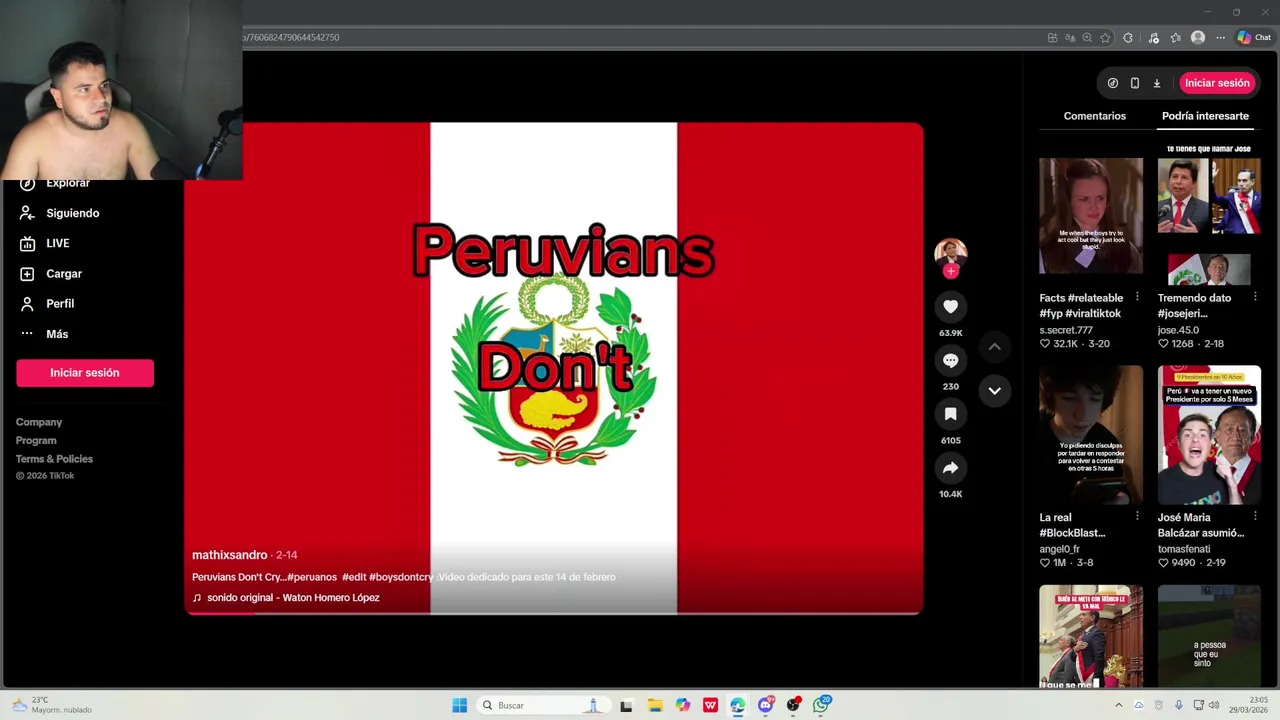Like the video with the heart icon
This screenshot has height=720, width=1280.
tap(950, 307)
